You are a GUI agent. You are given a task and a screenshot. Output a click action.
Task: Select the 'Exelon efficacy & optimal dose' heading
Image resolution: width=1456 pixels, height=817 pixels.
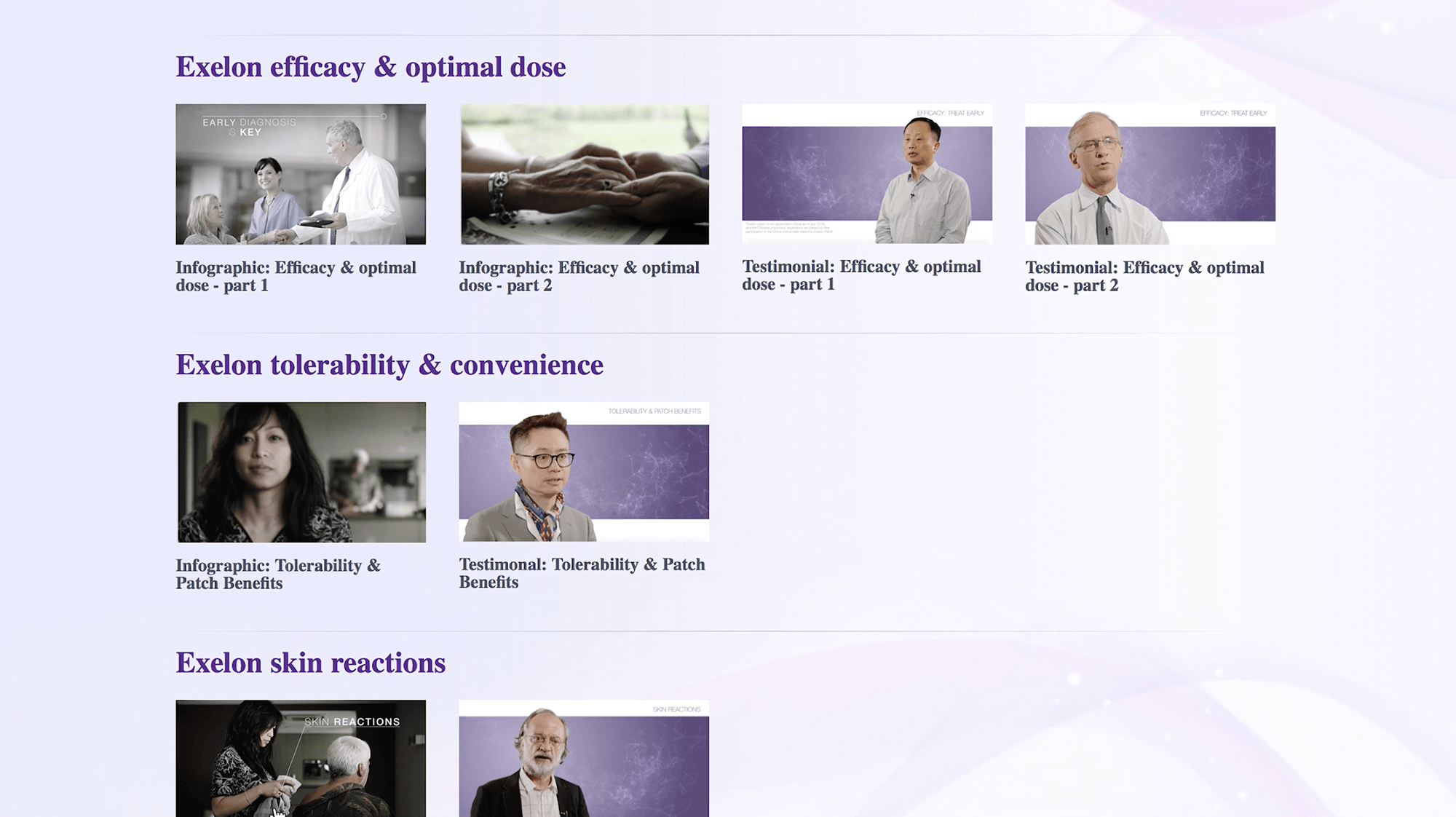coord(371,68)
